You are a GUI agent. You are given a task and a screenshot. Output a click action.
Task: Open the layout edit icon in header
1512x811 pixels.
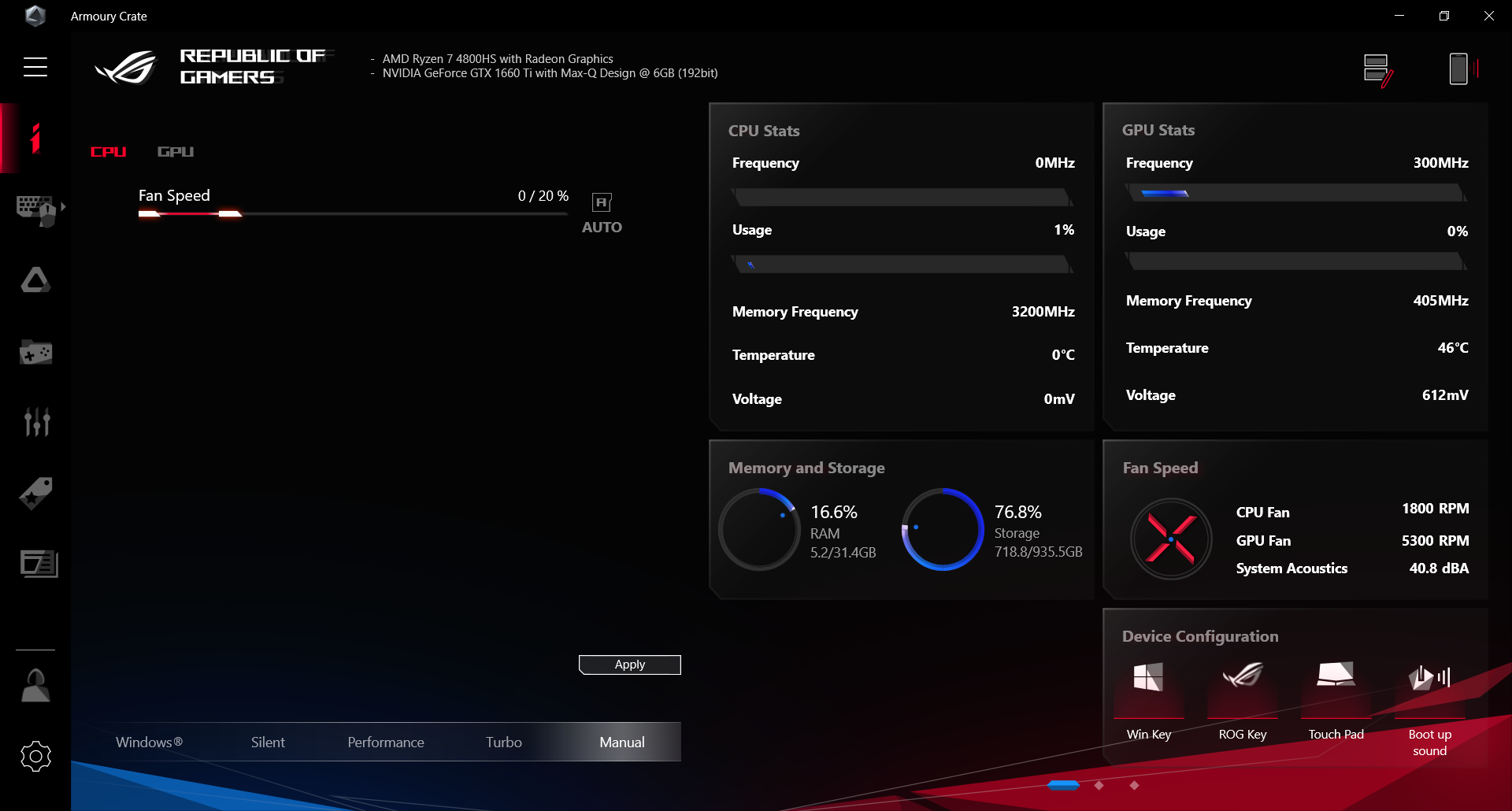1378,70
